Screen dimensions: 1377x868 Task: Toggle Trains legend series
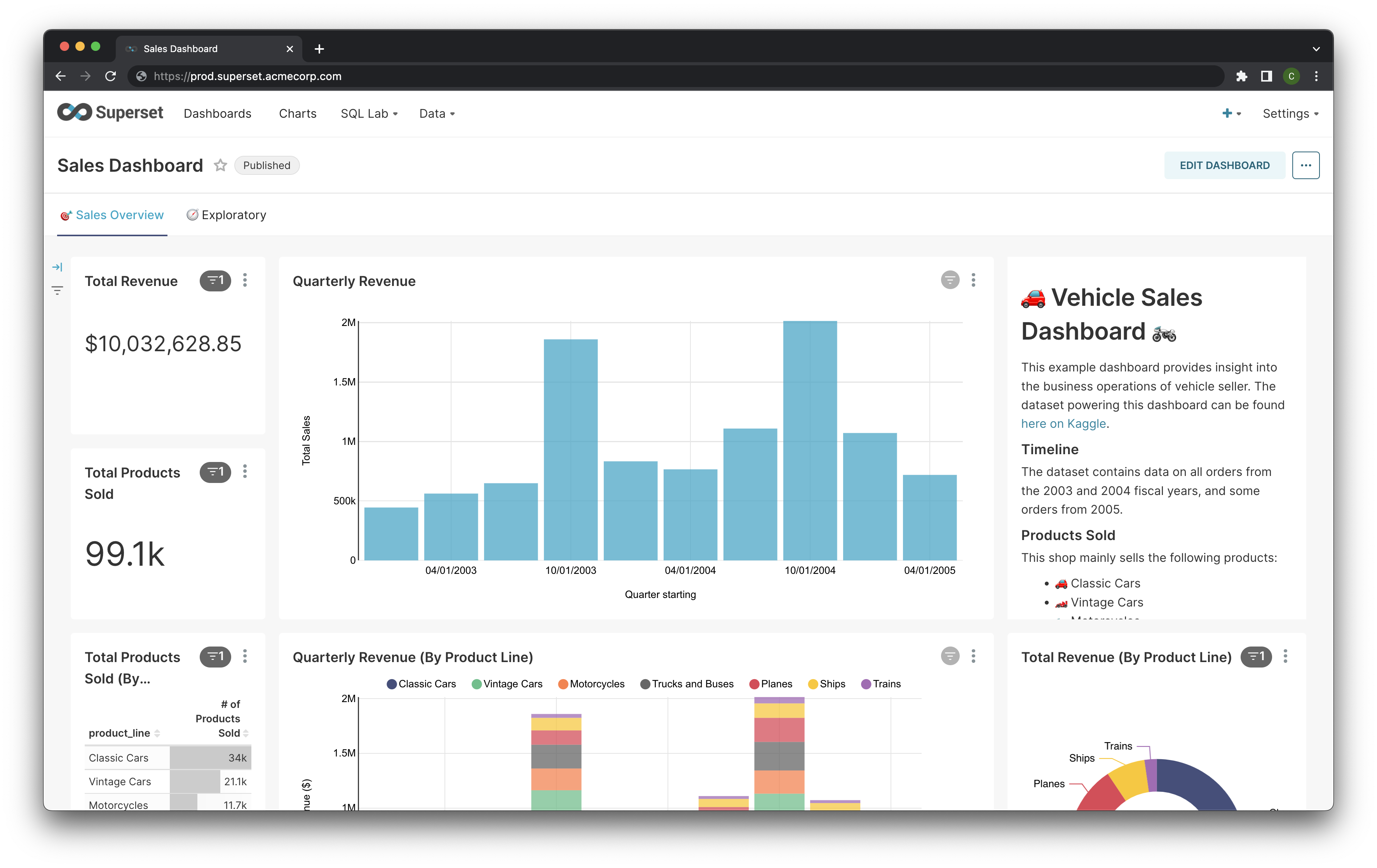click(881, 684)
